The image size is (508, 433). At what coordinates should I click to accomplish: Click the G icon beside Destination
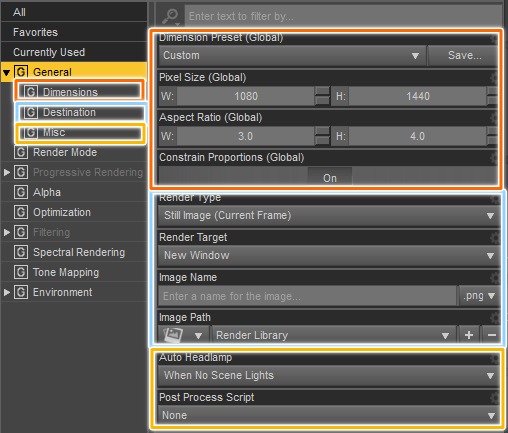coord(31,112)
